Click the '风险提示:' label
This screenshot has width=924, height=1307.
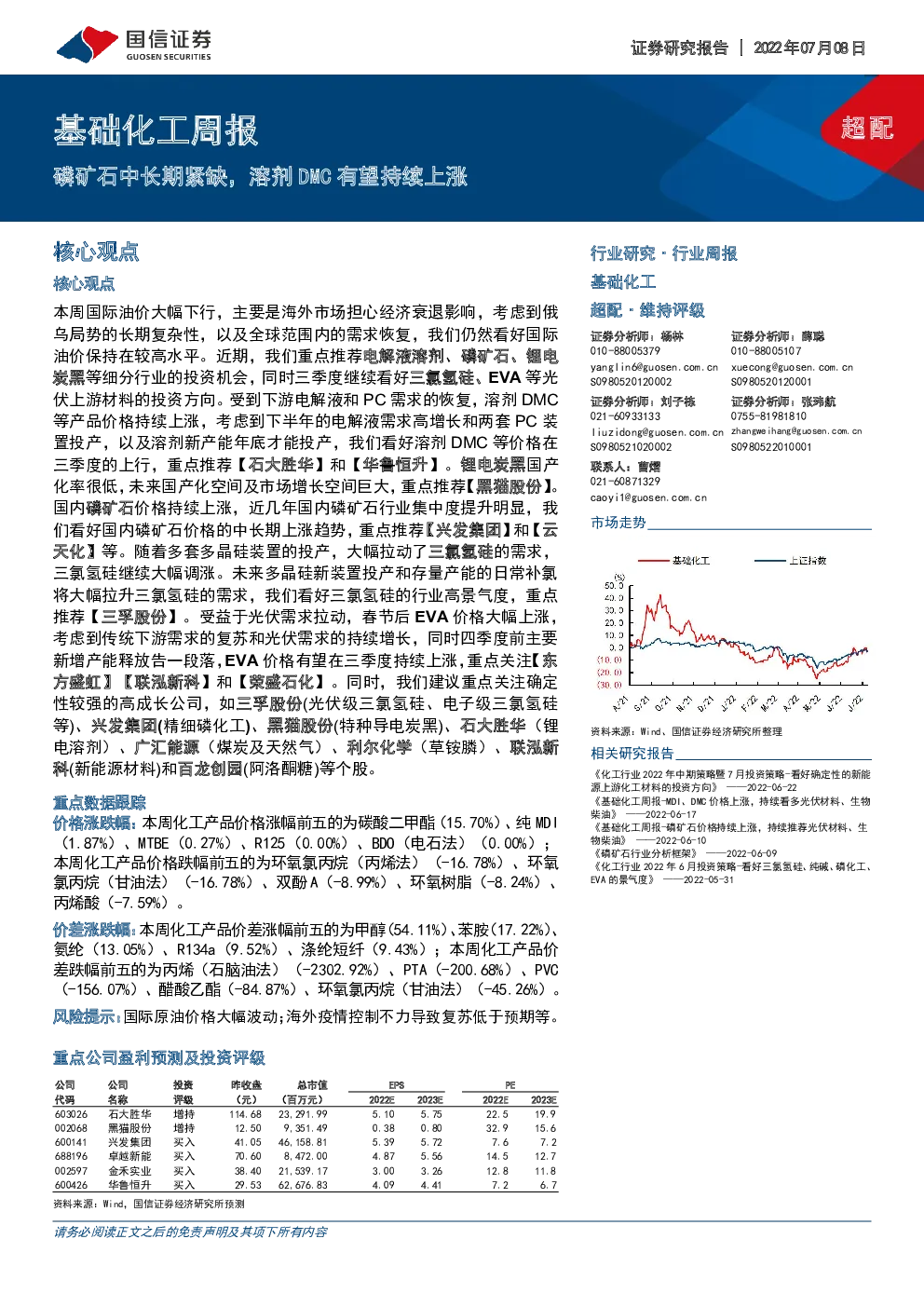[x=87, y=1016]
